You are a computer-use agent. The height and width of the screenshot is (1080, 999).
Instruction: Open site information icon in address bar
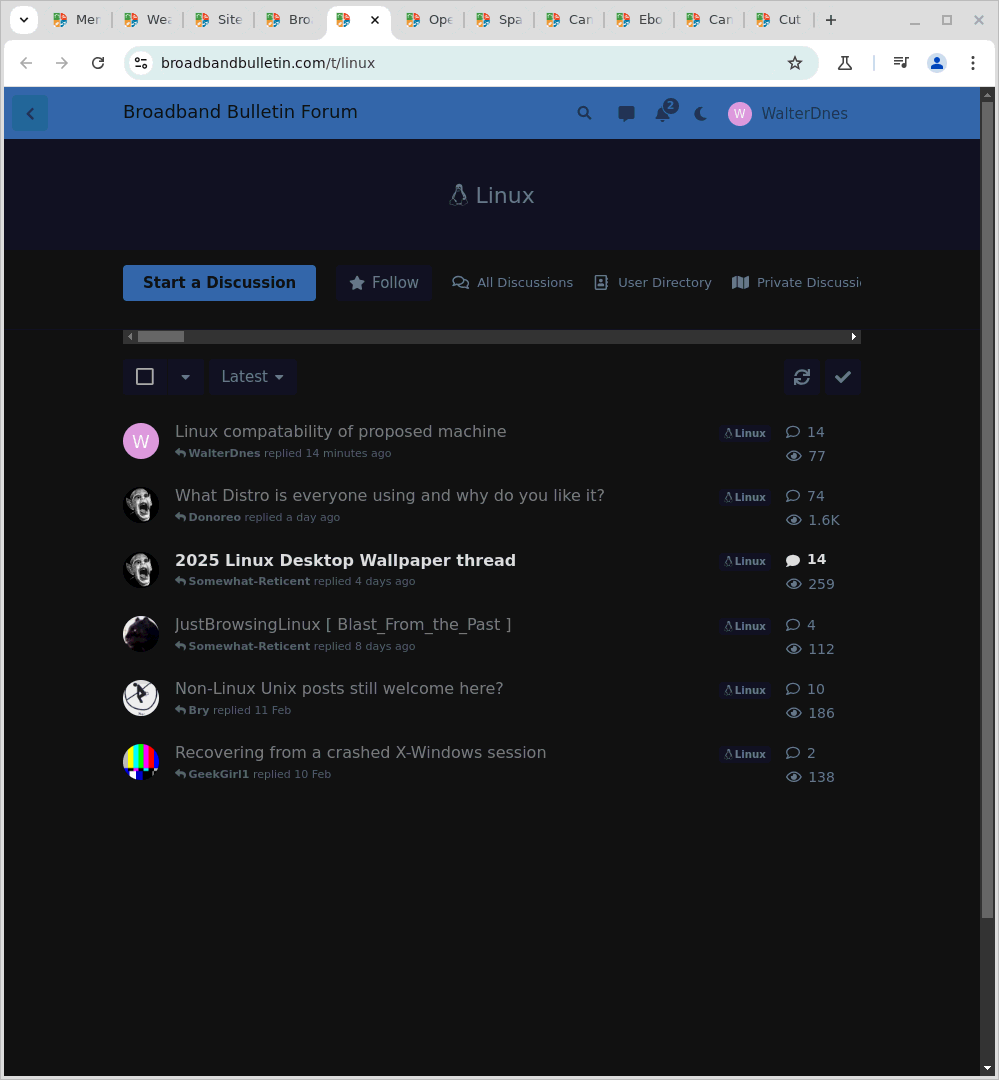(141, 63)
